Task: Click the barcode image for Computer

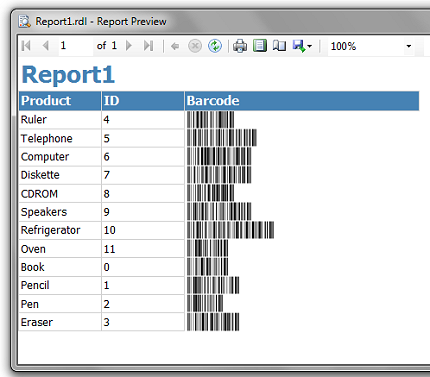Action: (x=219, y=156)
